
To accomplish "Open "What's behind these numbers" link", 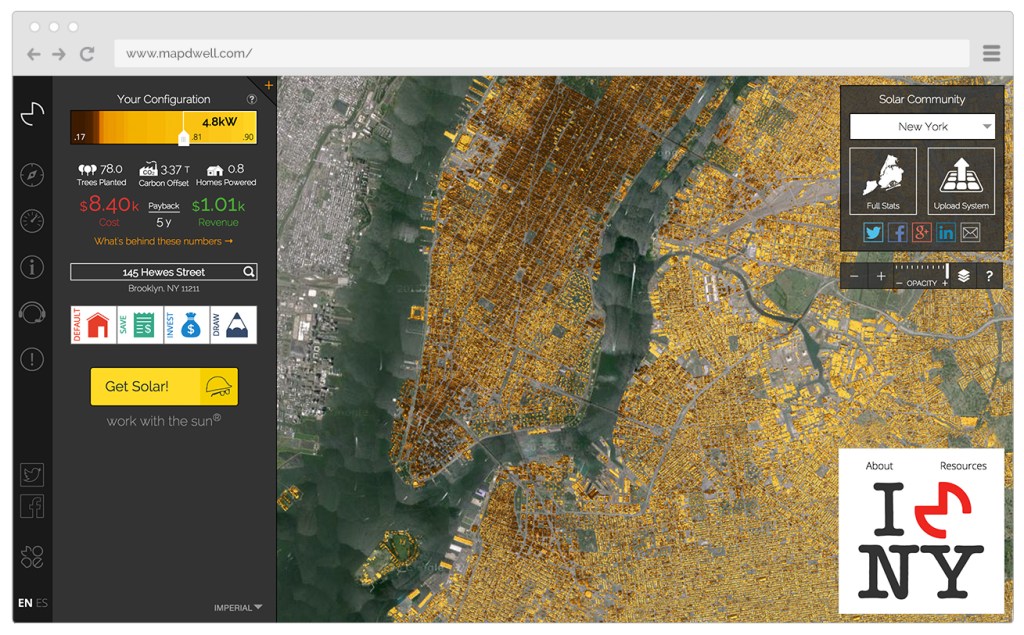I will 163,241.
